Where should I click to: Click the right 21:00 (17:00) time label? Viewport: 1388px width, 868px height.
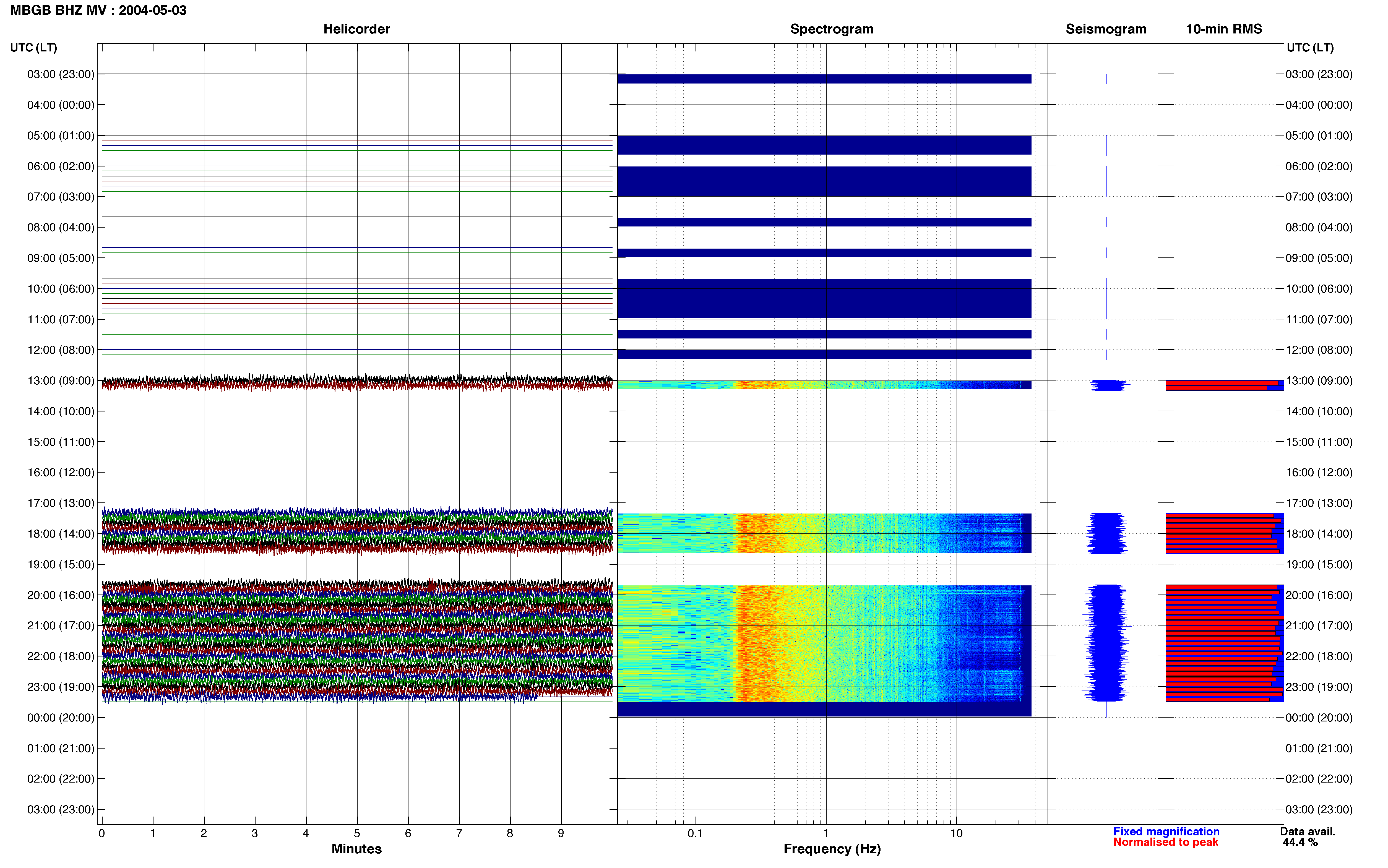click(x=1319, y=626)
